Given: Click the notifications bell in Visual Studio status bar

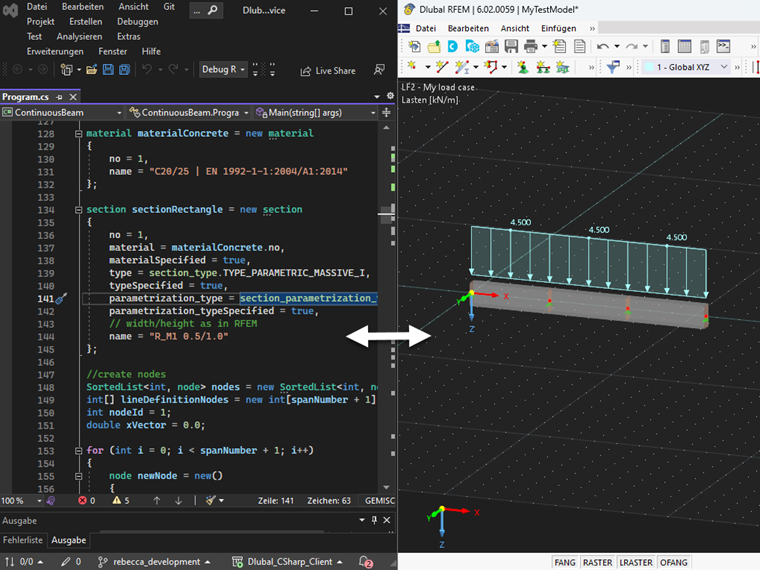Looking at the screenshot, I should coord(366,562).
